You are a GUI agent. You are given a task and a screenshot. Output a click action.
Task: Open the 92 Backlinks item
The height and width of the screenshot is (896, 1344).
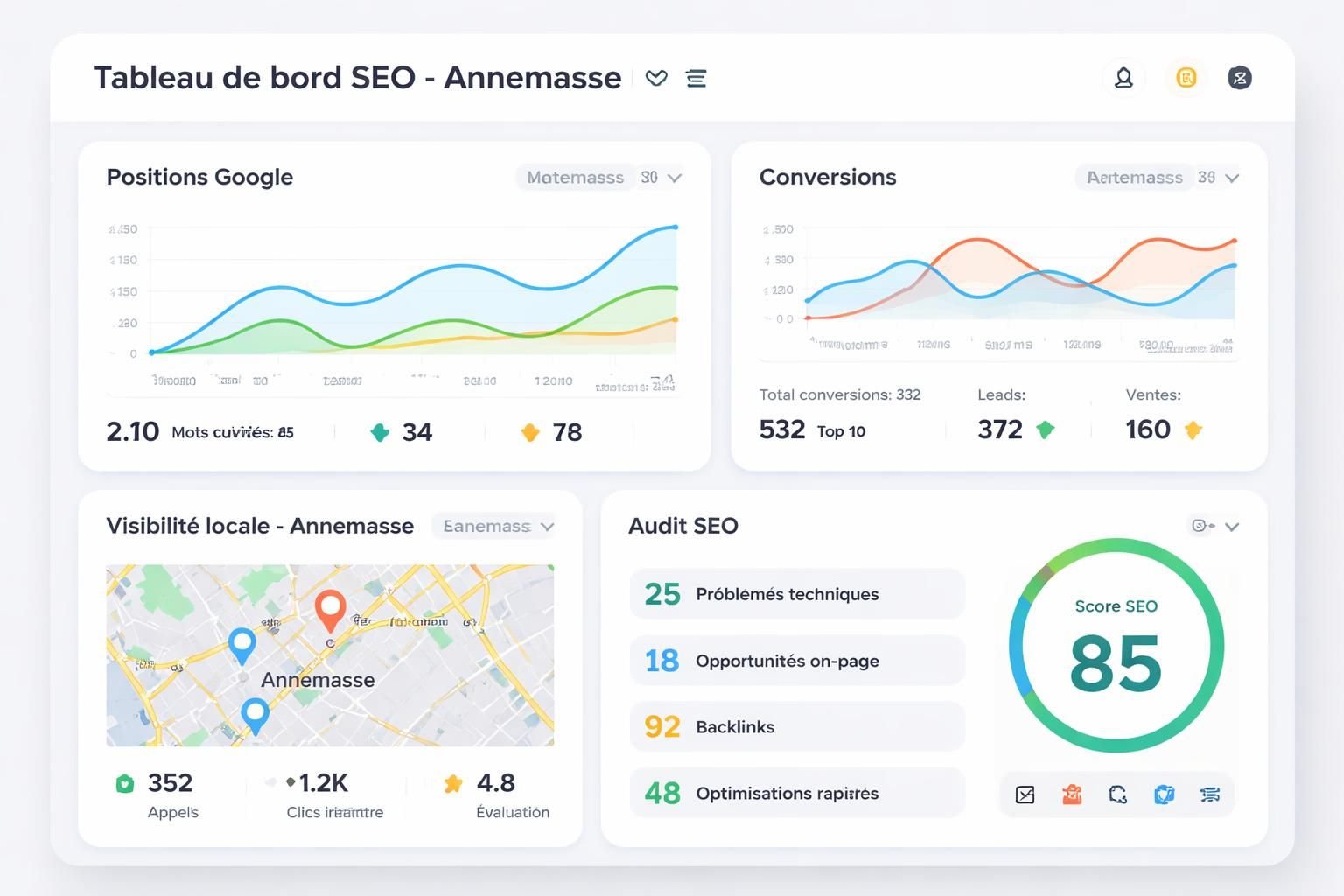[796, 726]
